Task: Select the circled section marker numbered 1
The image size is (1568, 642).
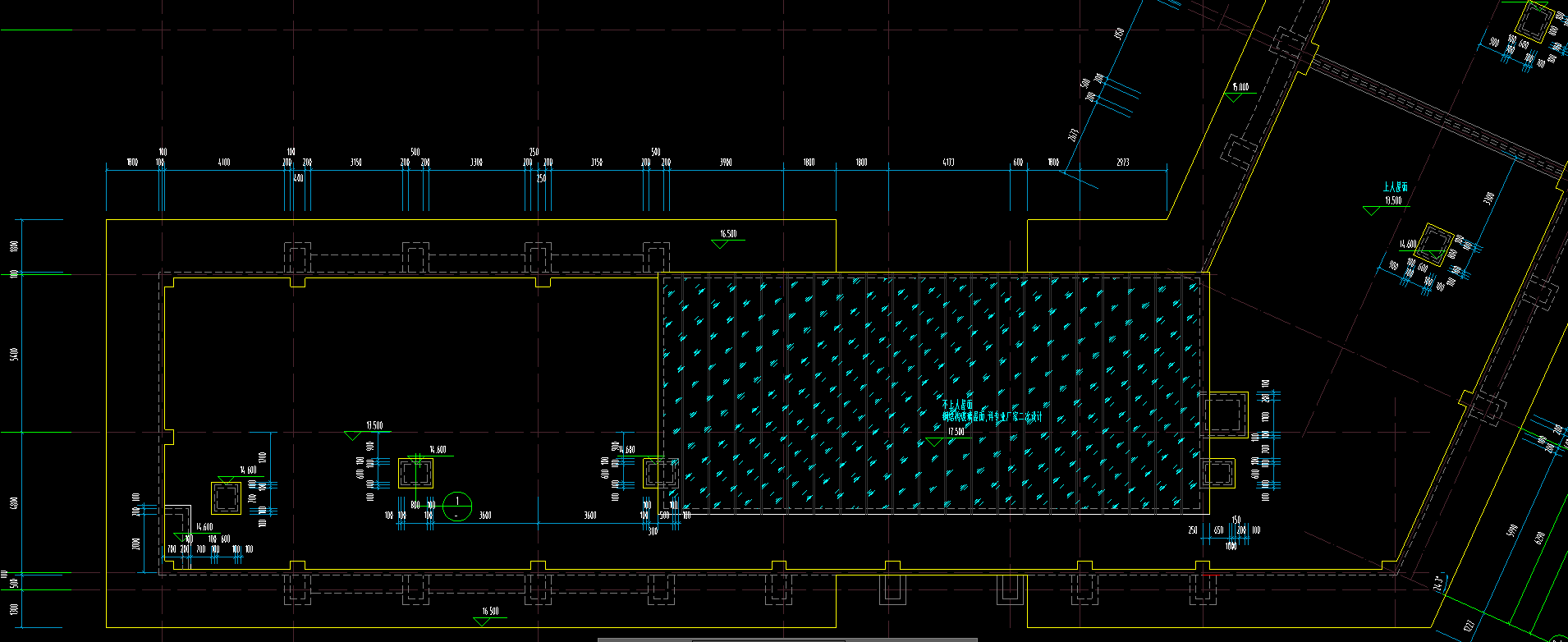Action: pyautogui.click(x=457, y=507)
